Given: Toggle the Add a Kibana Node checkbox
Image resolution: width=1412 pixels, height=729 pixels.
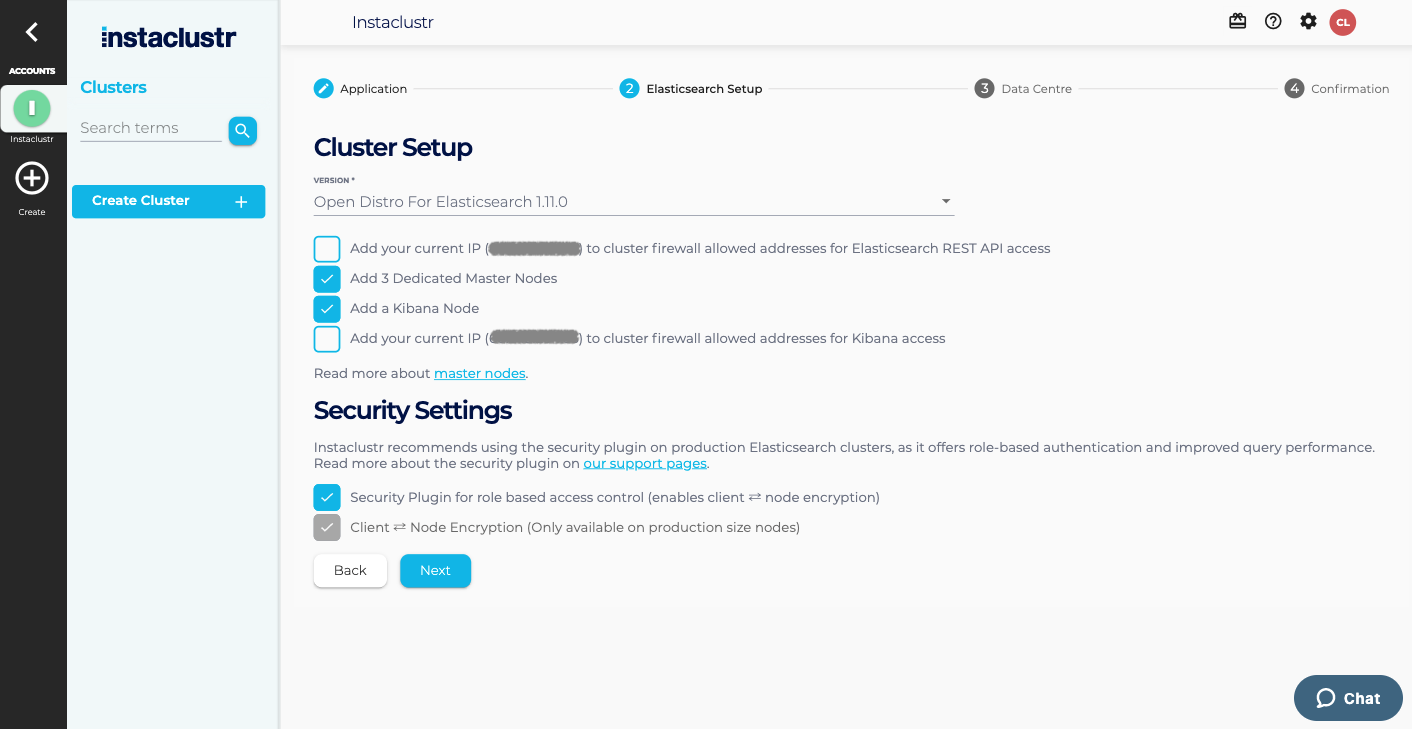Looking at the screenshot, I should click(327, 309).
